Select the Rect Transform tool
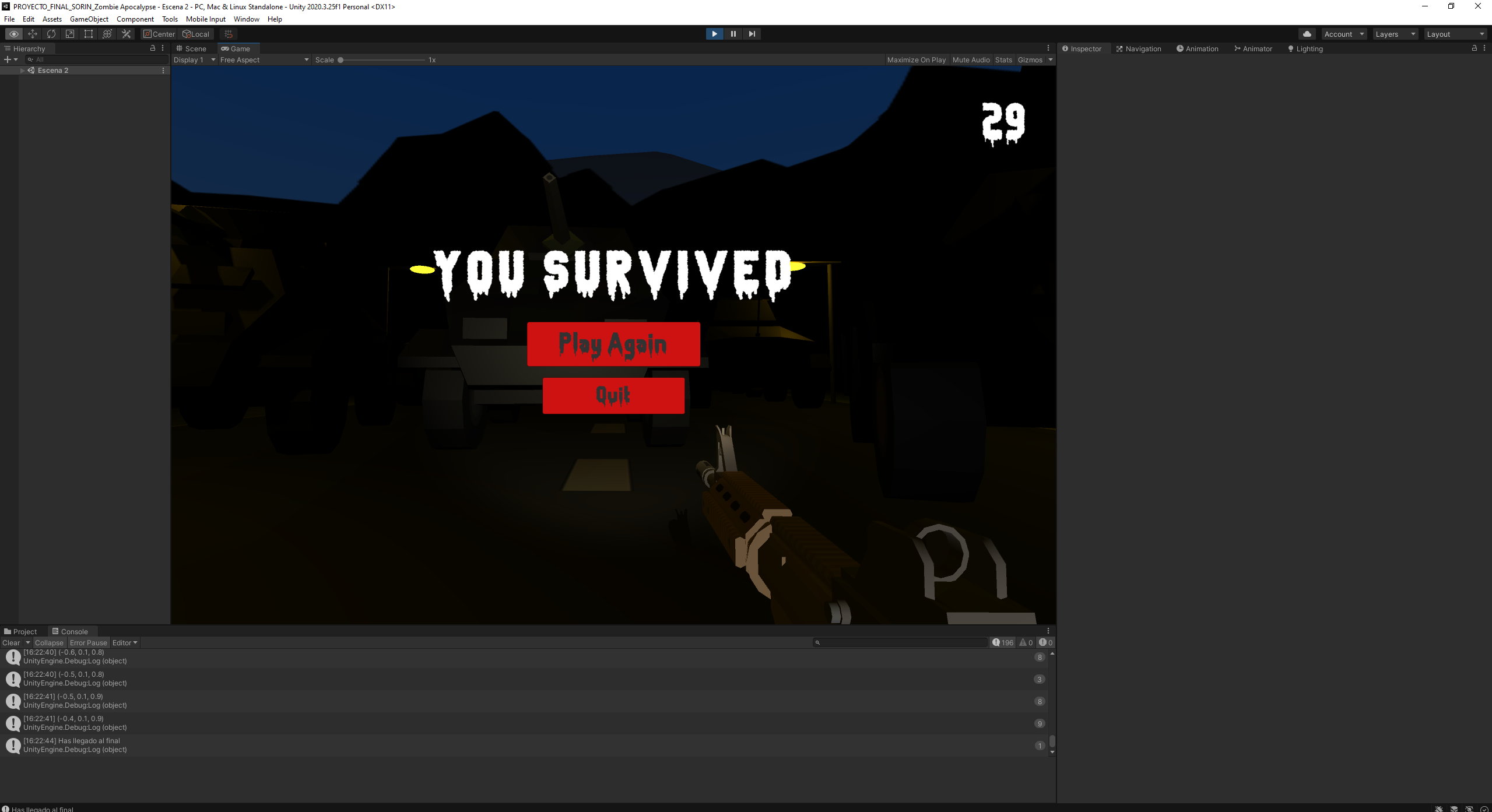Viewport: 1492px width, 812px height. [88, 34]
